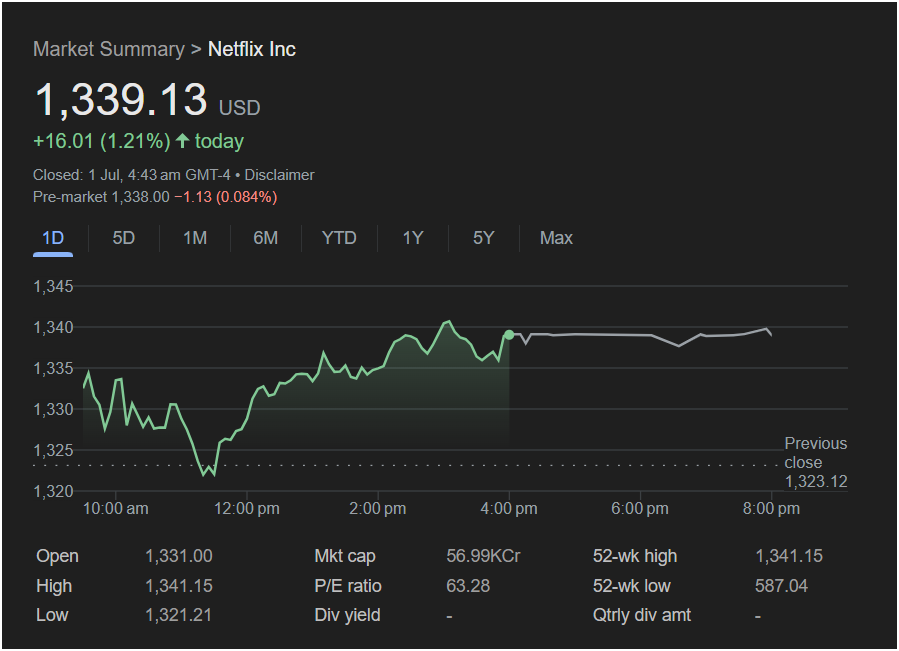Click the +16.01 (1.21%) change text
The image size is (899, 651).
point(102,141)
